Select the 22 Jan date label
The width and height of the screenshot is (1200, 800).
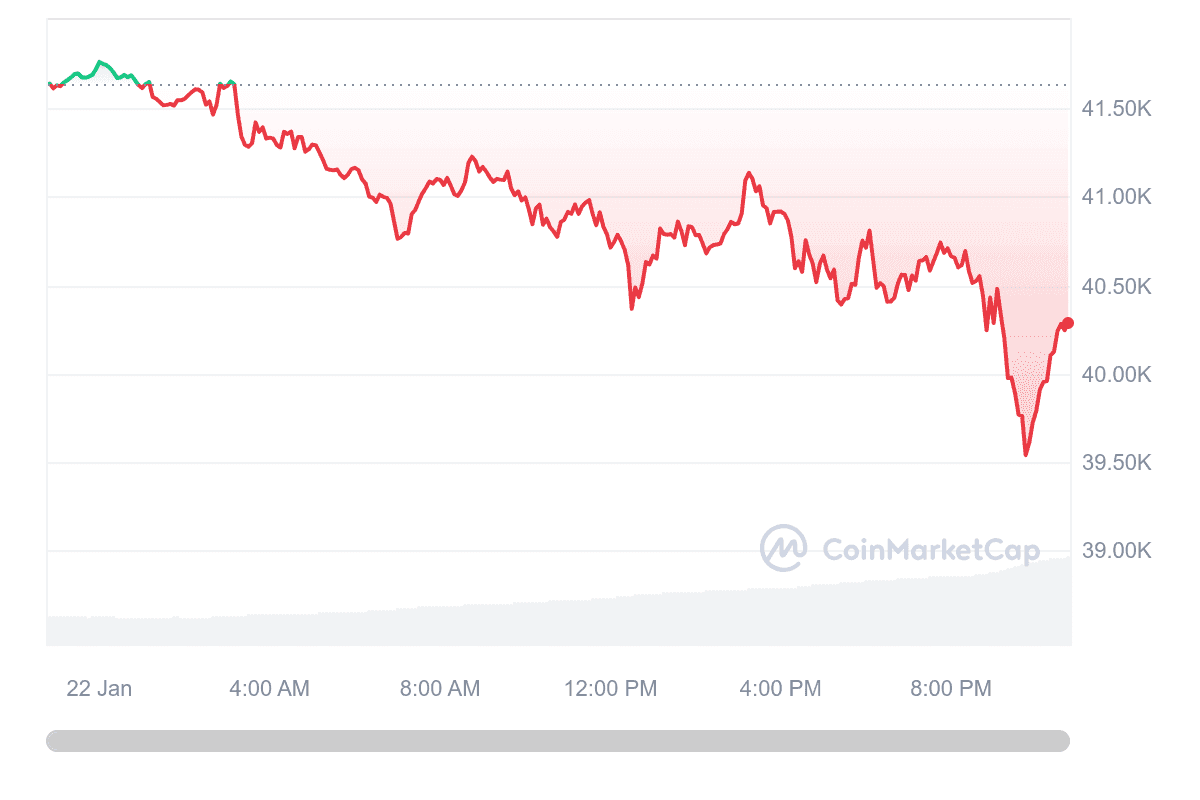pyautogui.click(x=99, y=688)
